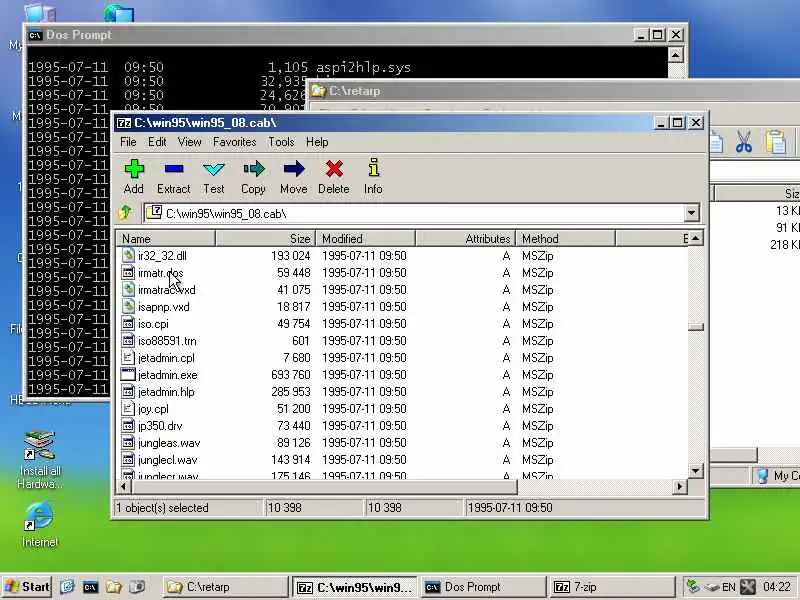Select the isapnp.vxd file icon

pyautogui.click(x=128, y=307)
